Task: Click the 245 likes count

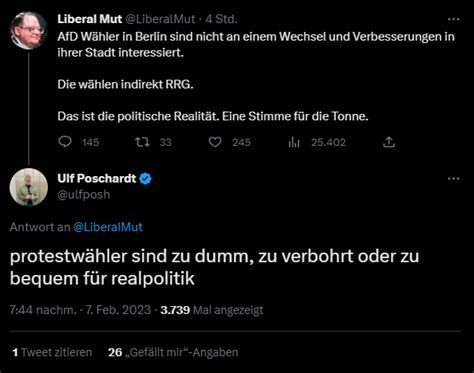Action: (241, 143)
